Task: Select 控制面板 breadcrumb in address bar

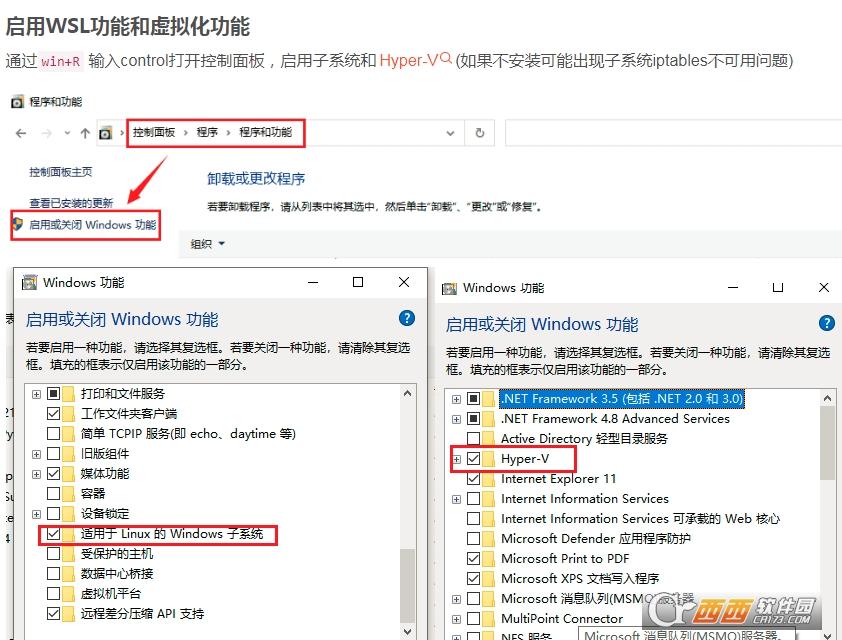Action: tap(154, 132)
